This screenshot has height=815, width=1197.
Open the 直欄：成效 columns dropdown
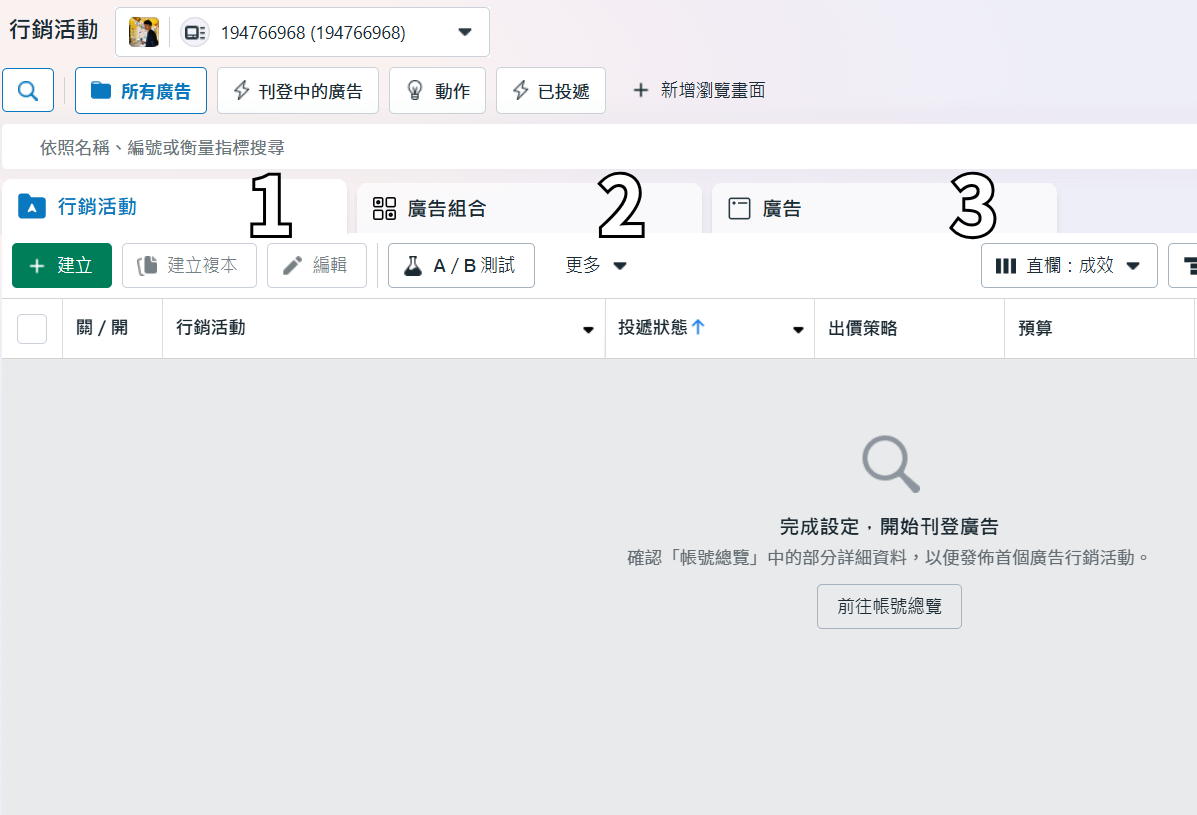[x=1068, y=266]
